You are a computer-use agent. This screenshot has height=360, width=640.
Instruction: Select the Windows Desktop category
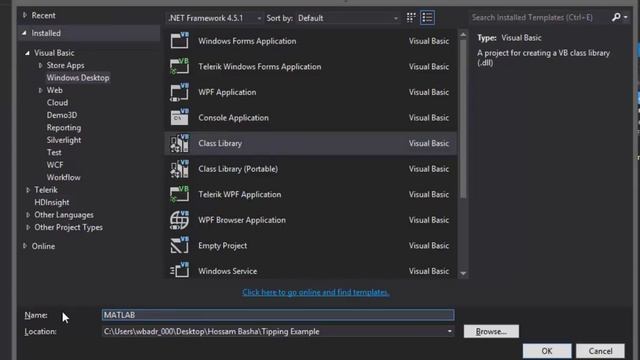78,78
